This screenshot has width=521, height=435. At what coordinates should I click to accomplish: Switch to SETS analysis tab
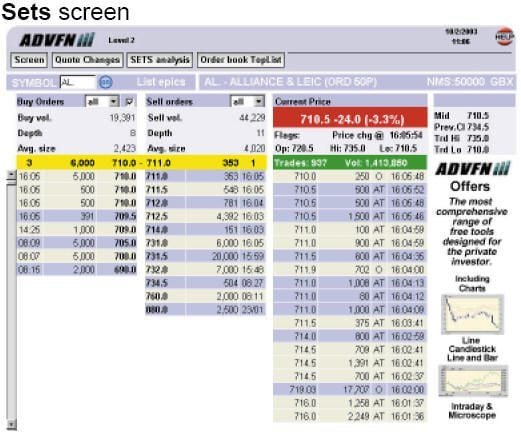pyautogui.click(x=160, y=60)
